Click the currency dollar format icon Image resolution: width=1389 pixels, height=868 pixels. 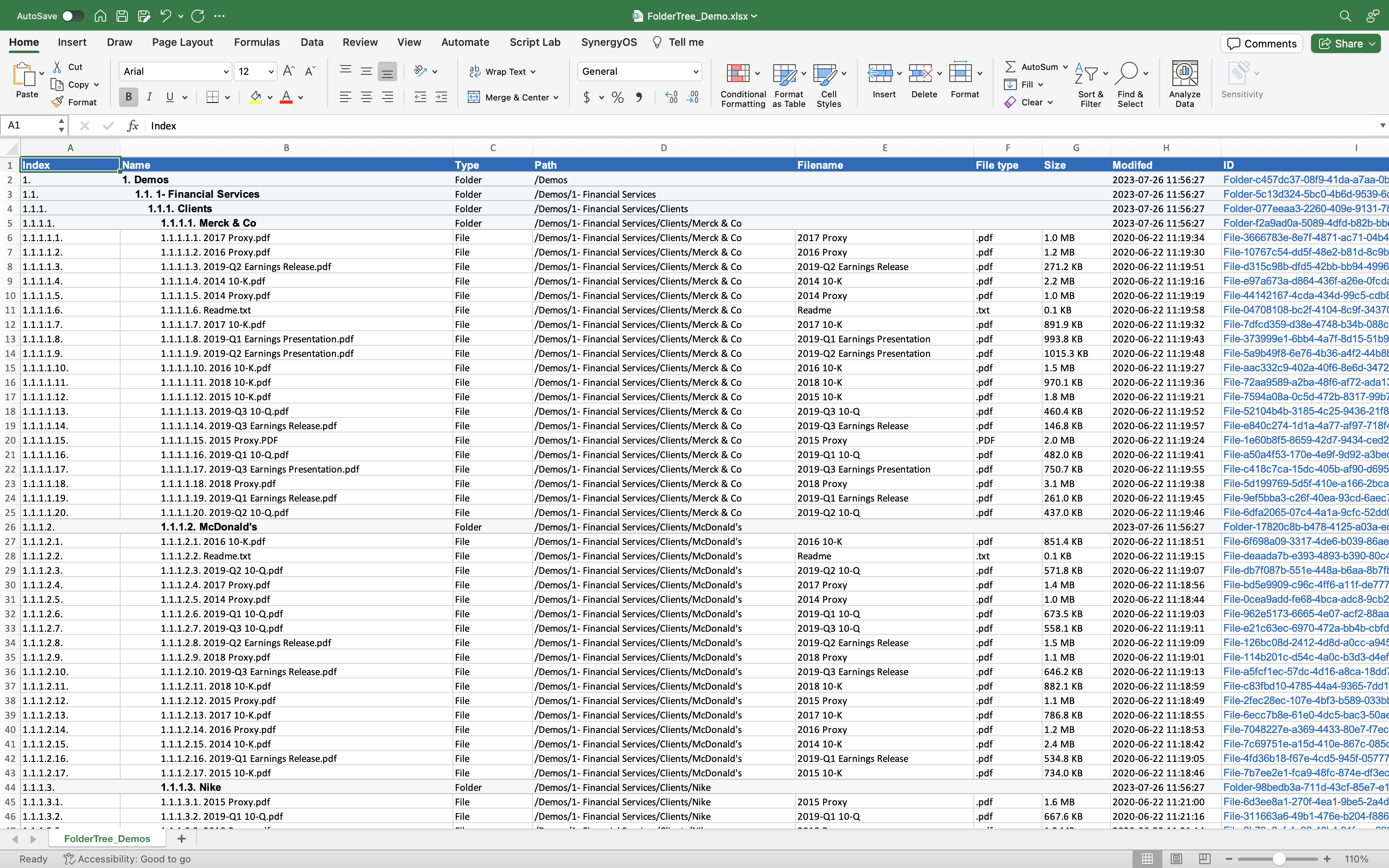click(587, 97)
